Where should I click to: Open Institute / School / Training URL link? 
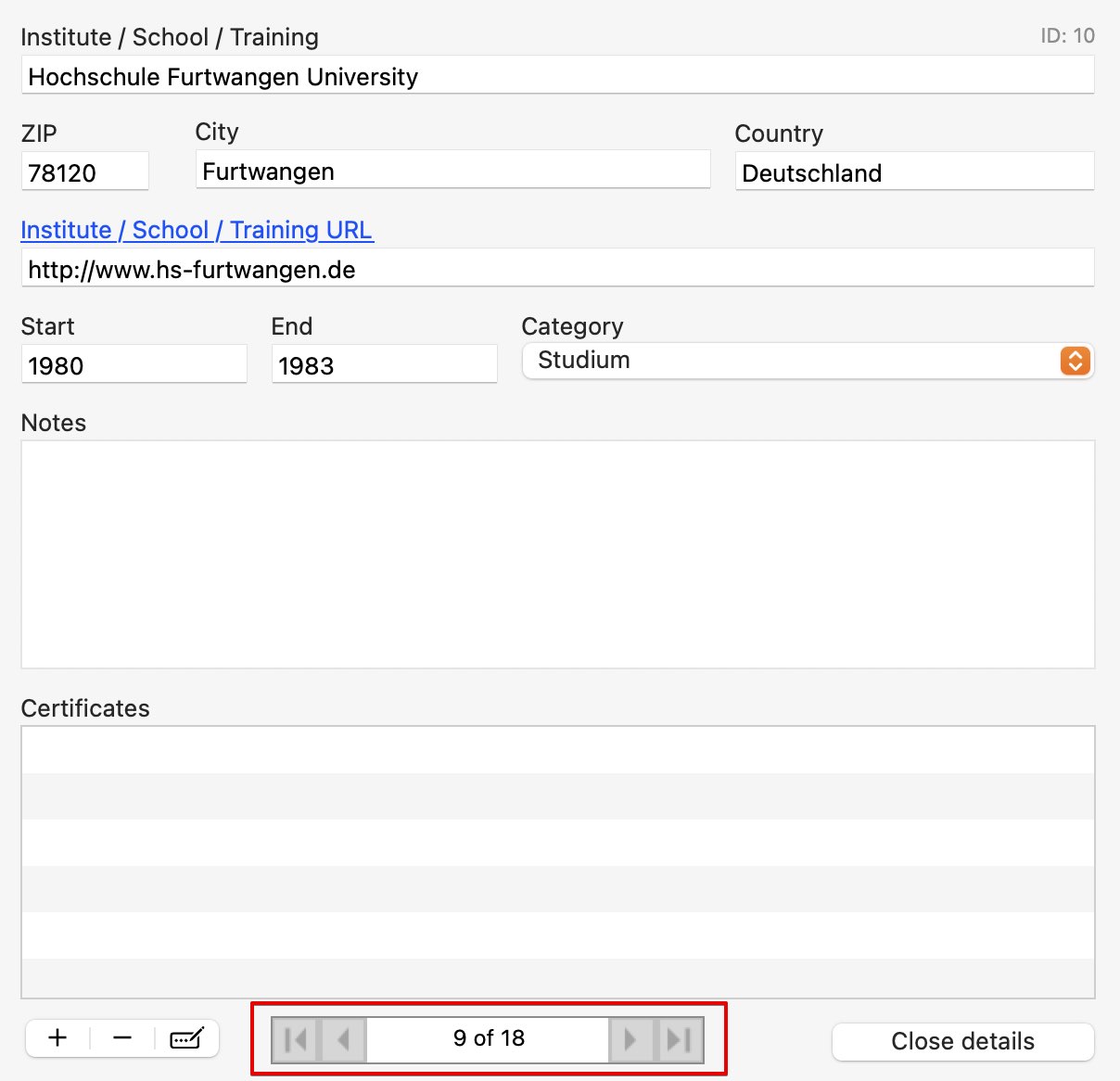point(197,230)
